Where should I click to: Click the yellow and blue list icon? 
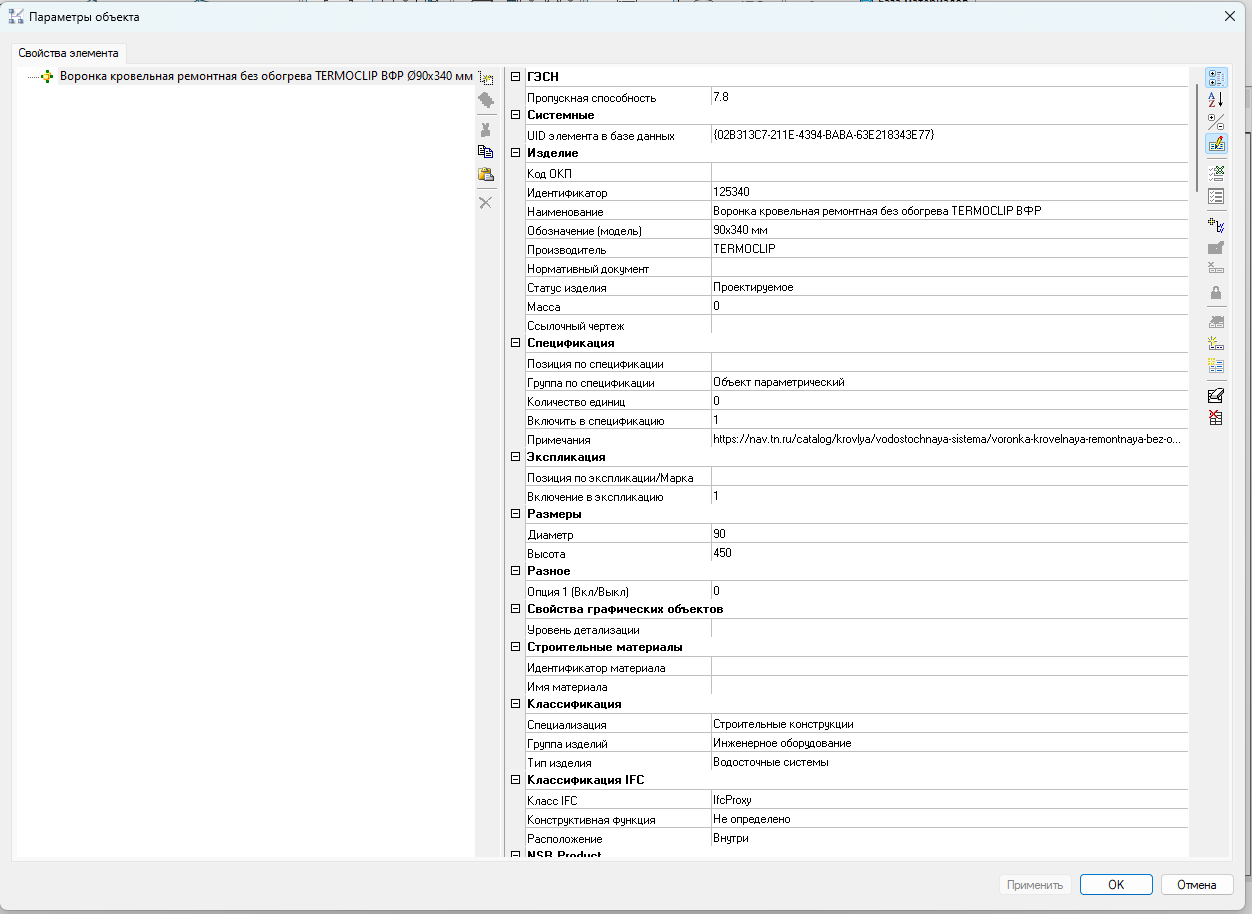[1216, 366]
